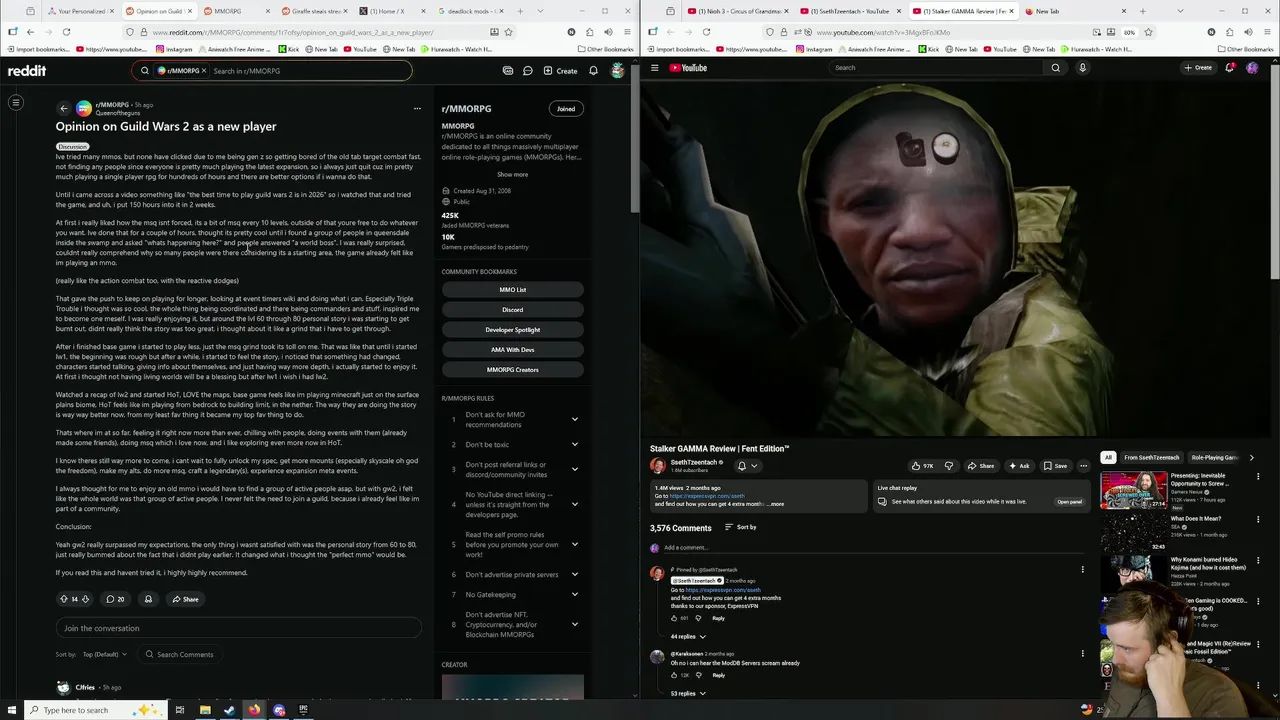Click Show more in r/MMORPG description
The image size is (1280, 720).
tap(513, 175)
